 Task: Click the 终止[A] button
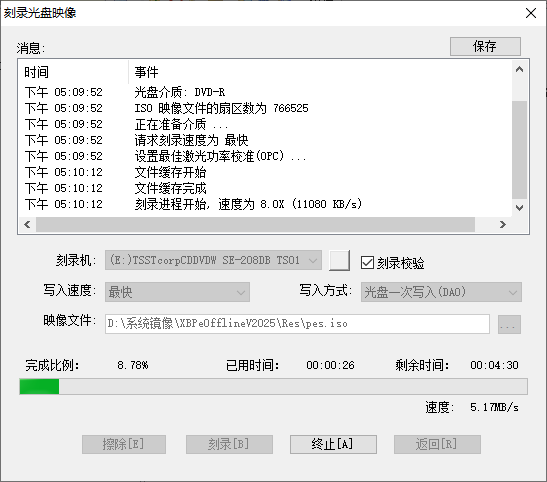point(333,444)
